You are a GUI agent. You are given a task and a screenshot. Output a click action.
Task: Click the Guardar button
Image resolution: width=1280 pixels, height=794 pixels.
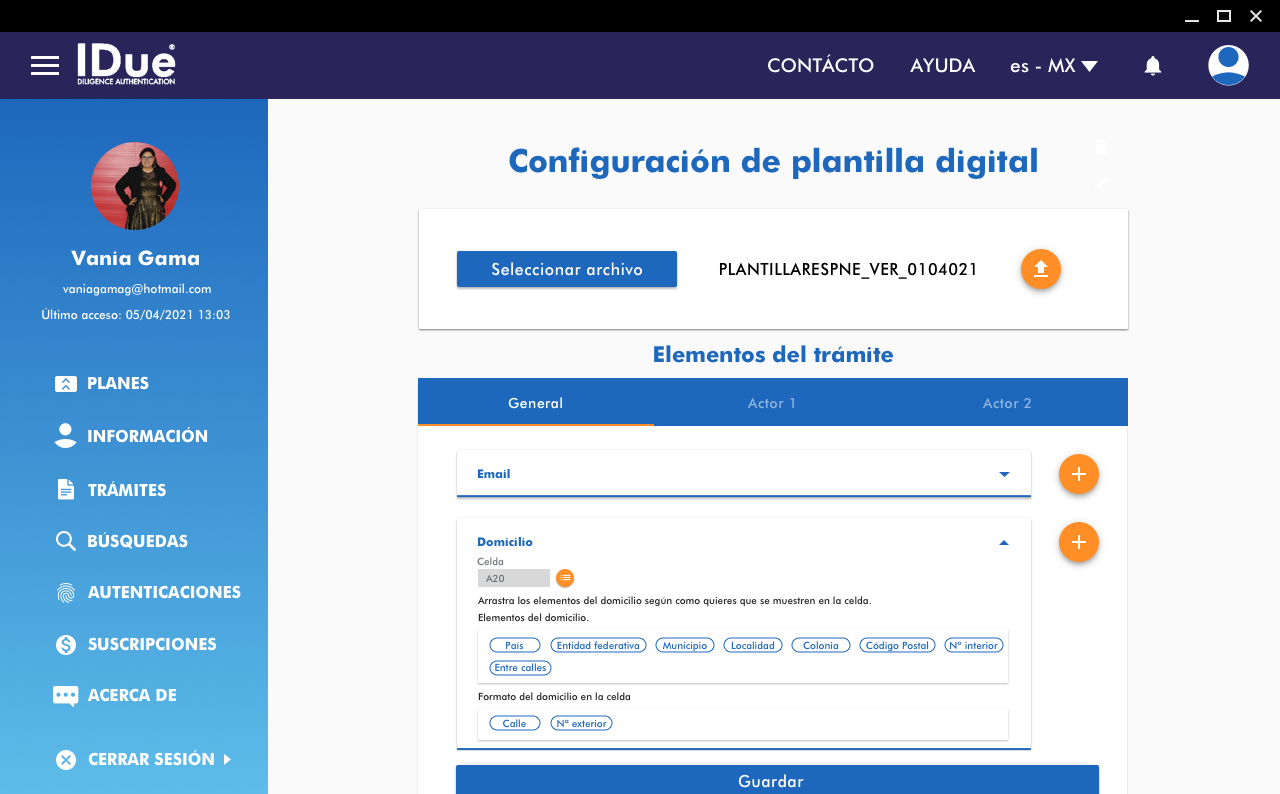pyautogui.click(x=777, y=780)
